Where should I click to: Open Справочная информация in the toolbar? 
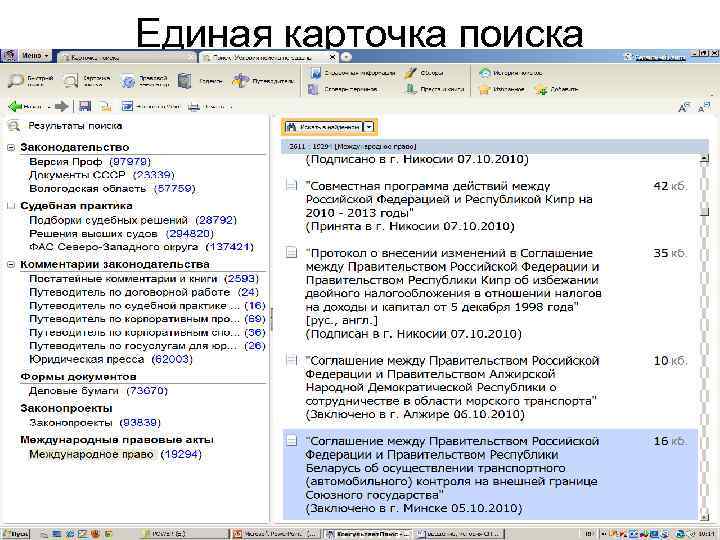click(352, 73)
